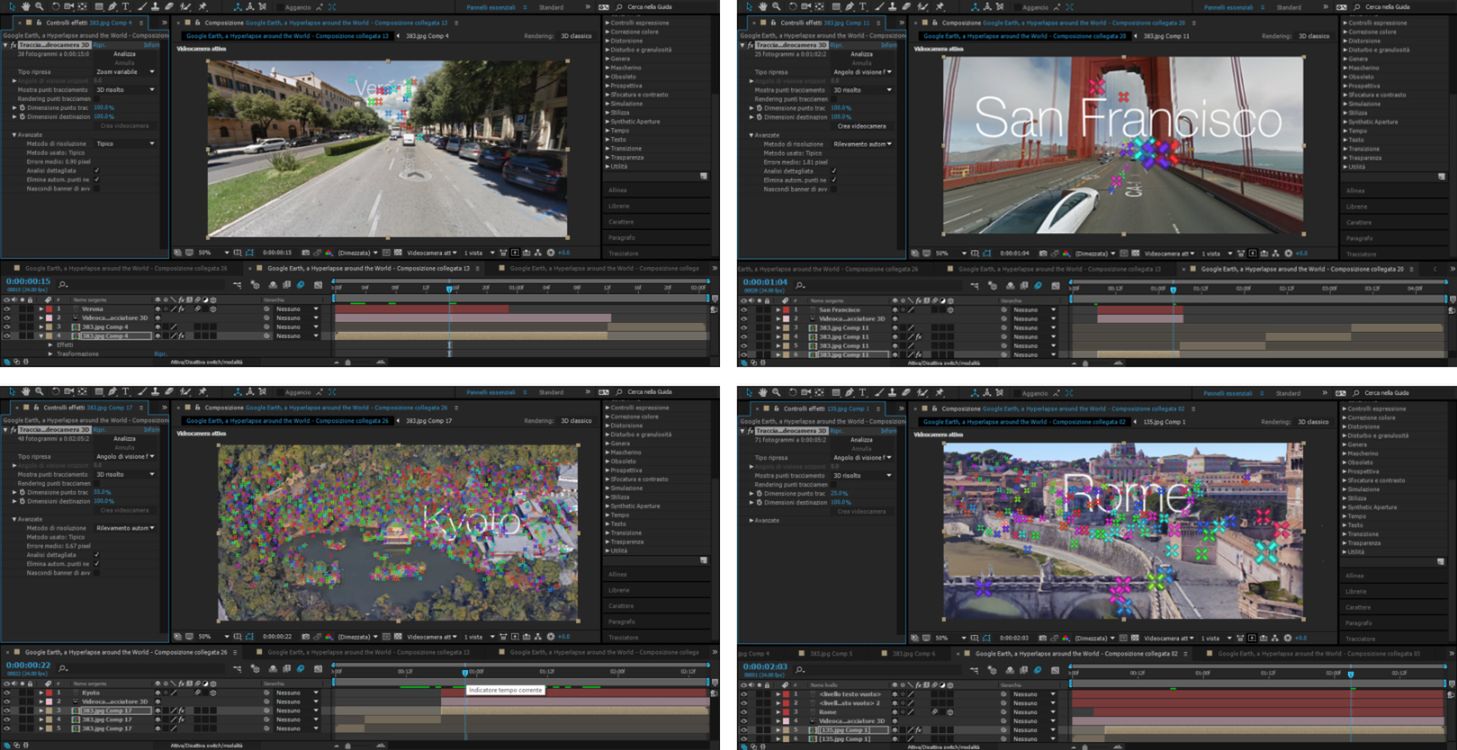This screenshot has width=1457, height=750.
Task: Select the Brush tool in San Francisco screenshot
Action: pyautogui.click(x=880, y=7)
